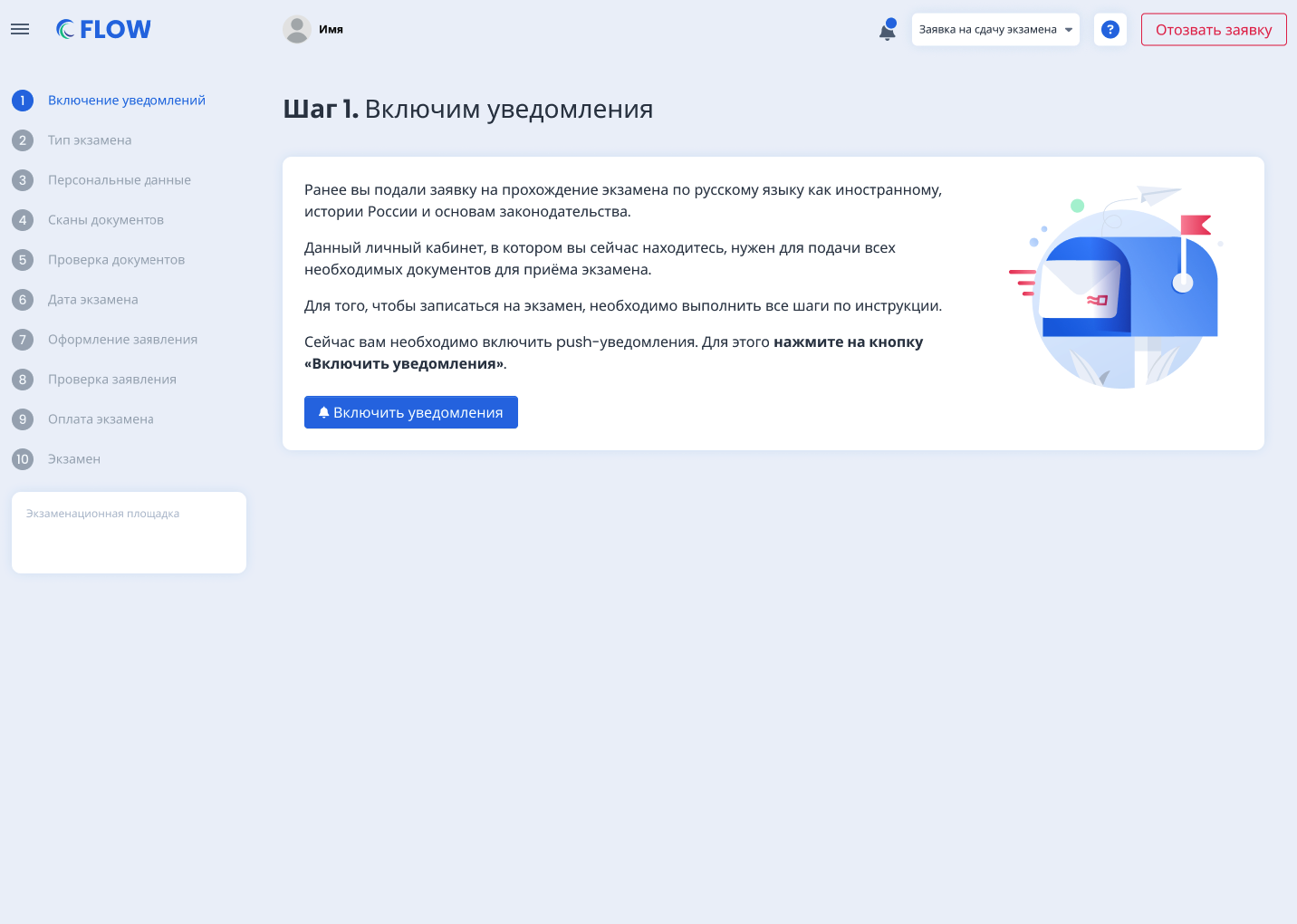Click the 'Экзаменационная площадка' card
Screen dimensions: 1297x924
129,533
